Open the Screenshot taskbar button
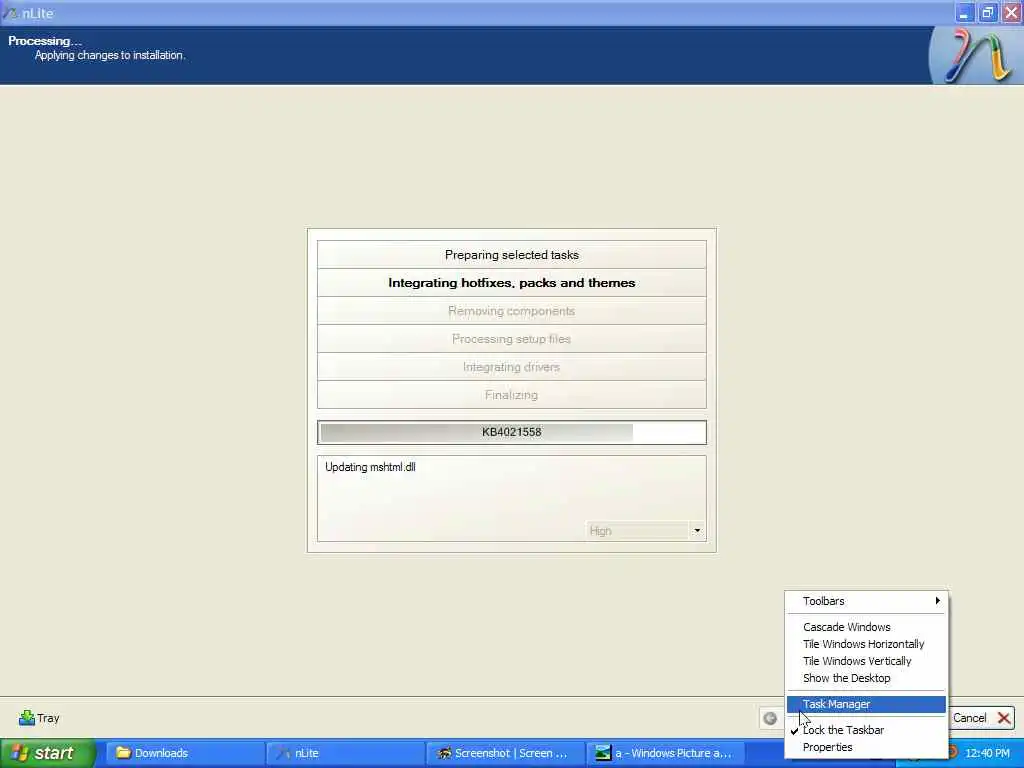This screenshot has height=768, width=1024. tap(505, 753)
